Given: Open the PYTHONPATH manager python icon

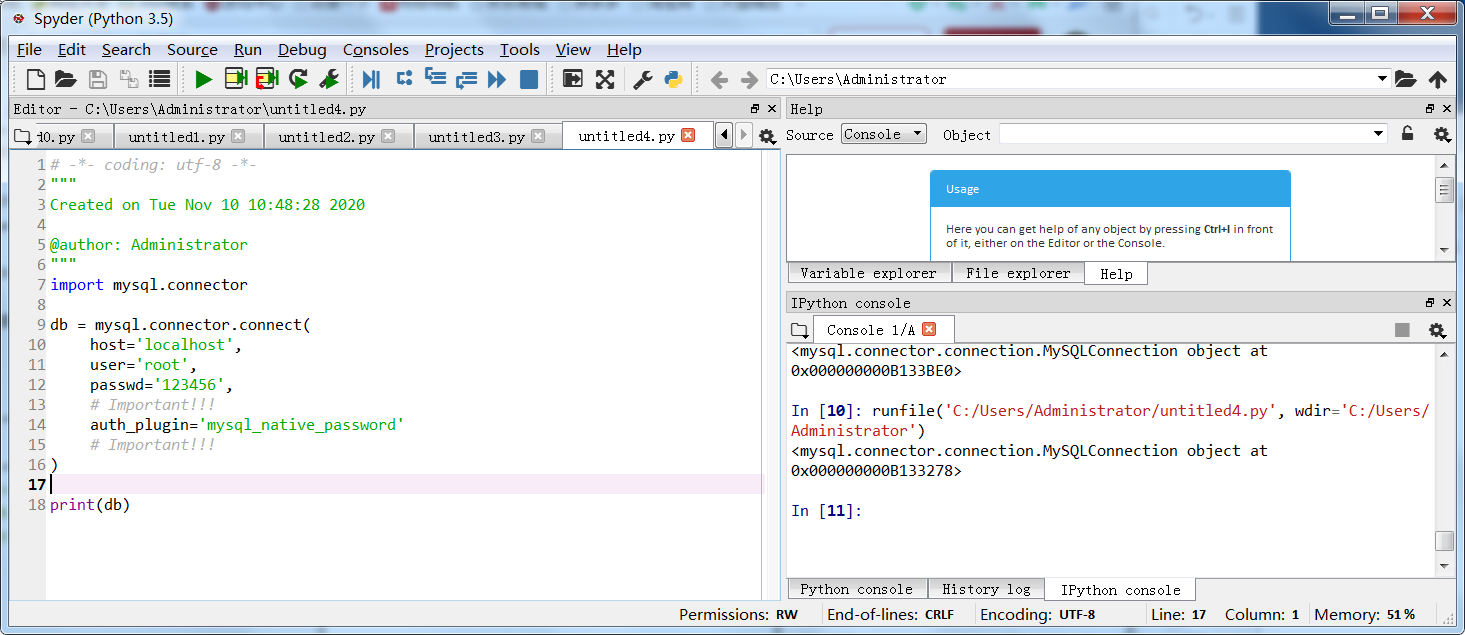Looking at the screenshot, I should (x=673, y=79).
